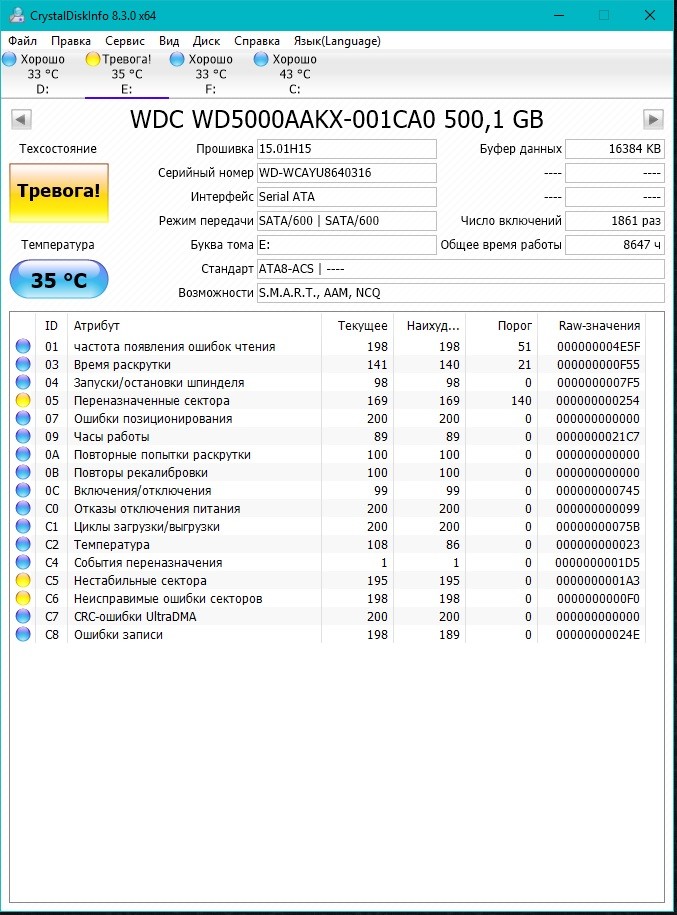Click the blue status icon for attribute C2
Viewport: 677px width, 915px height.
pos(23,544)
